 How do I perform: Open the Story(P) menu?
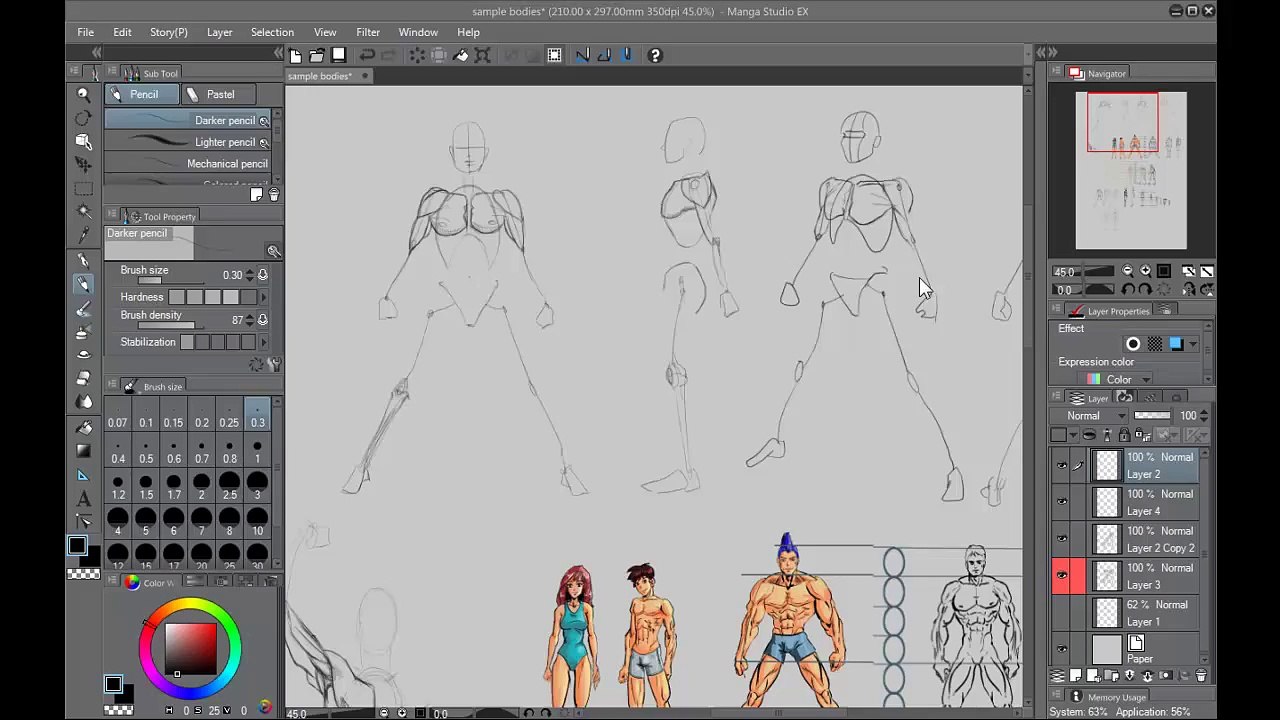pyautogui.click(x=169, y=32)
